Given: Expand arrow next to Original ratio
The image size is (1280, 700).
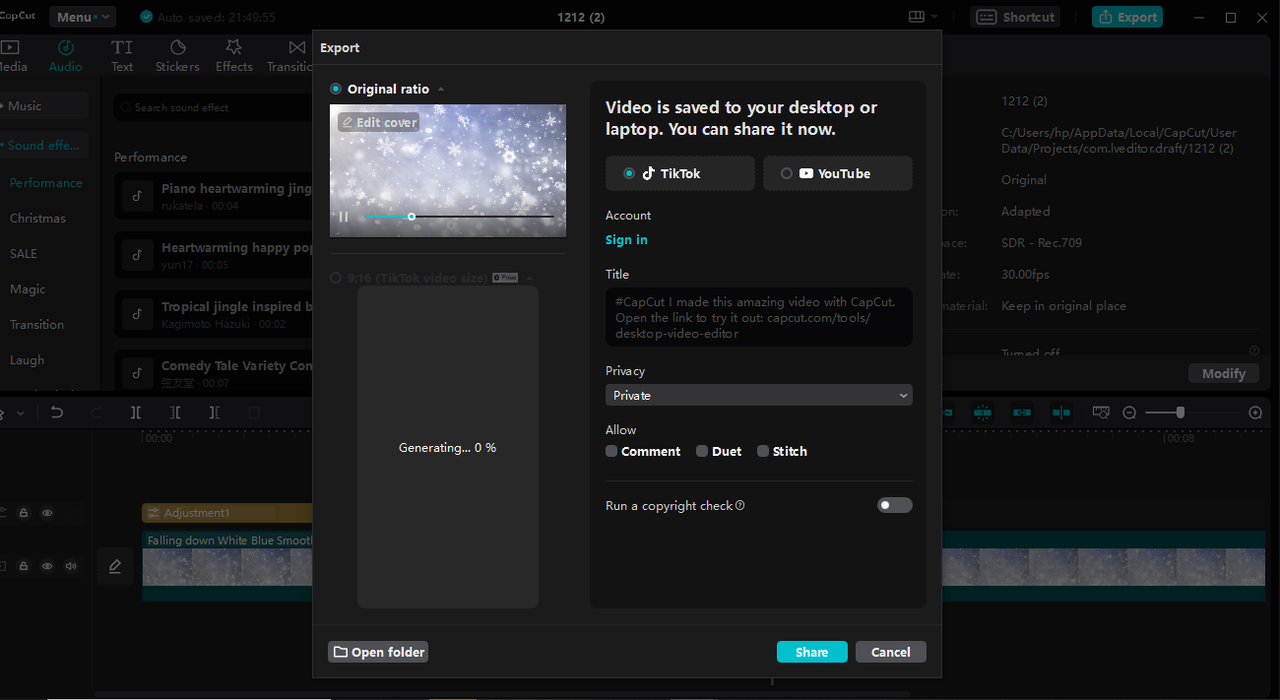Looking at the screenshot, I should click(x=441, y=89).
